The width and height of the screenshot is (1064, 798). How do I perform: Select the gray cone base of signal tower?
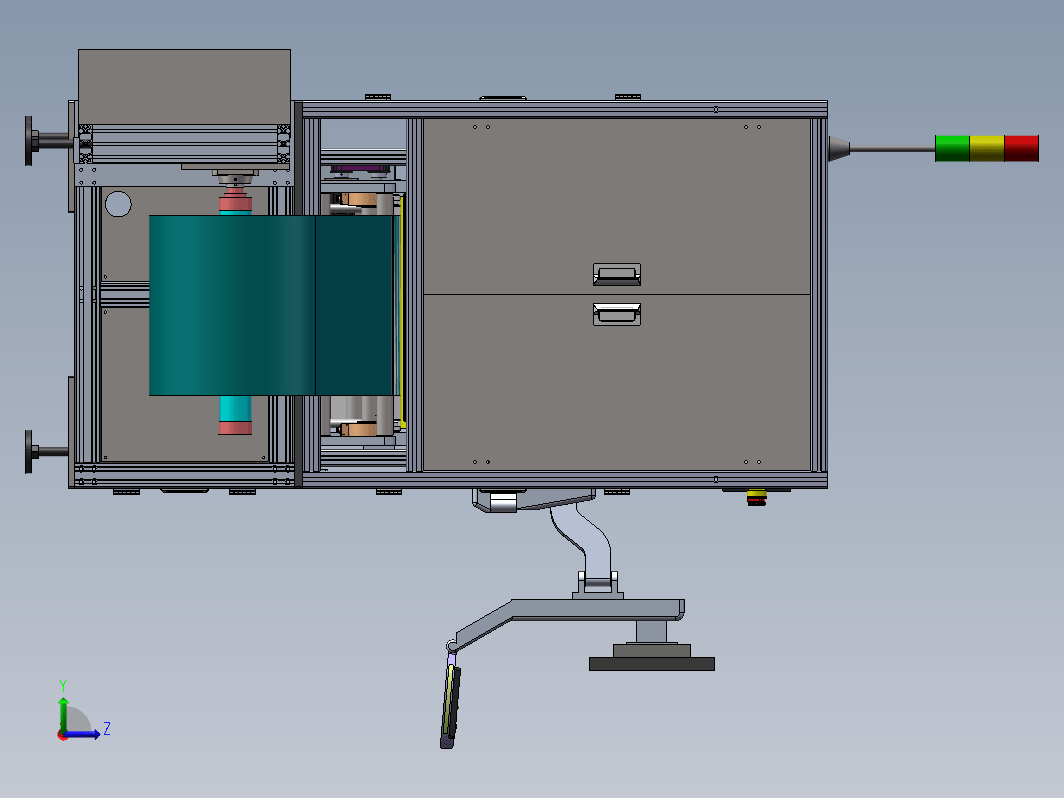click(839, 149)
